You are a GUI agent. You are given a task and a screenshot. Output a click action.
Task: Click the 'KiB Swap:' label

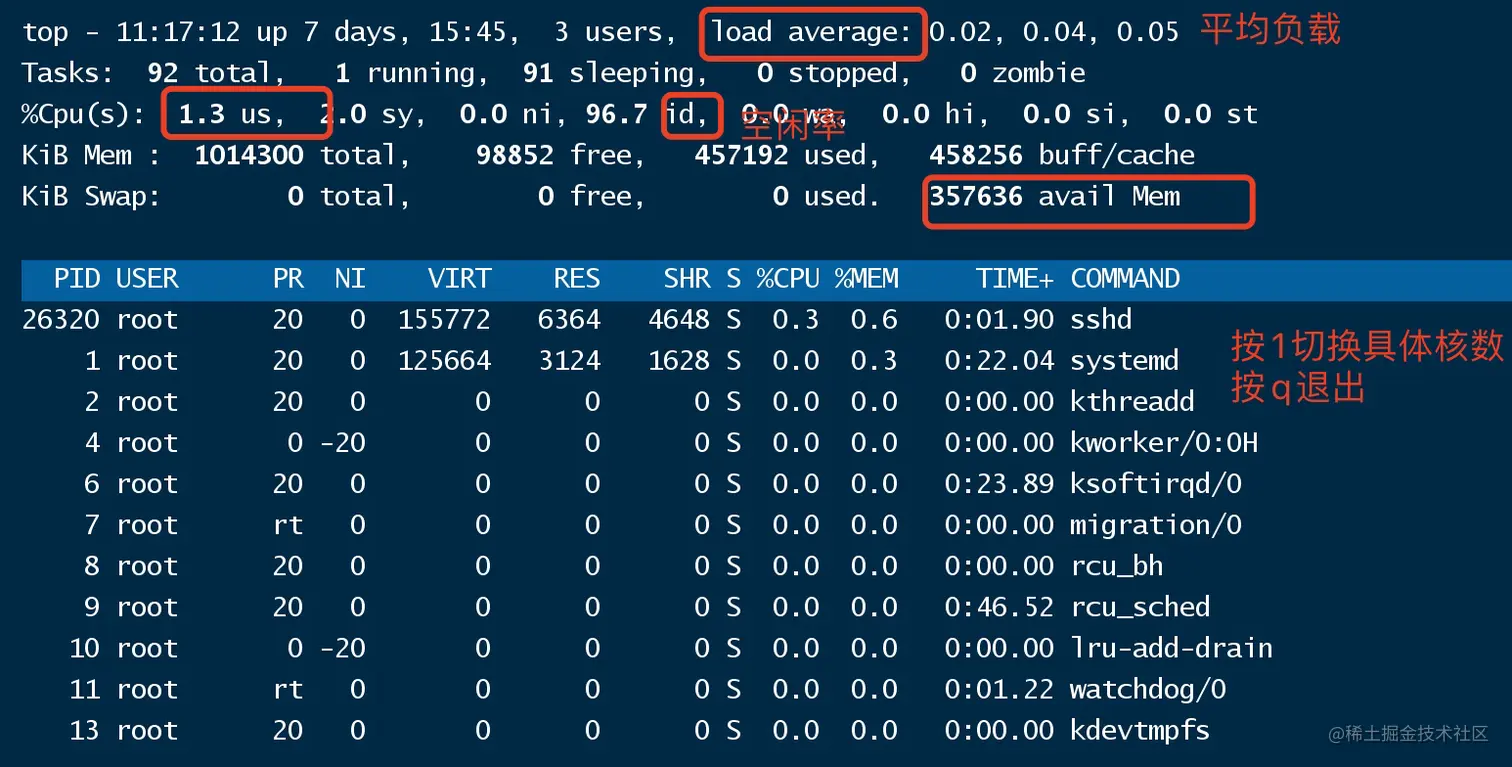click(92, 197)
